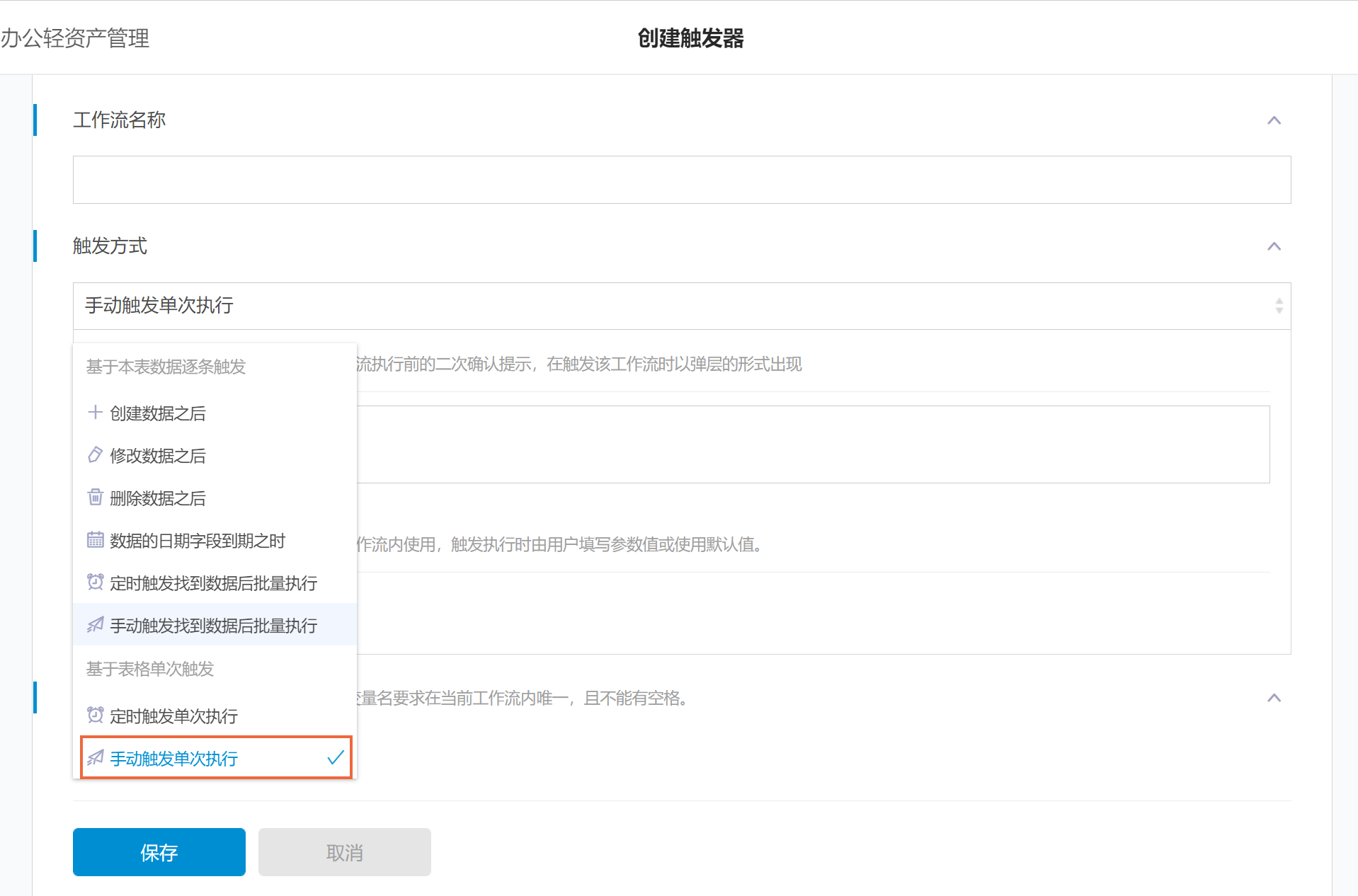The width and height of the screenshot is (1358, 896).
Task: Click the checkmark on 手动触发单次执行 option
Action: coord(336,758)
